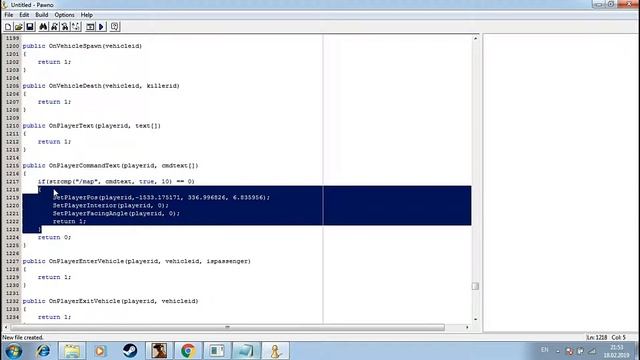Viewport: 640px width, 360px height.
Task: Open Windows Explorer folder in taskbar
Action: [x=72, y=351]
